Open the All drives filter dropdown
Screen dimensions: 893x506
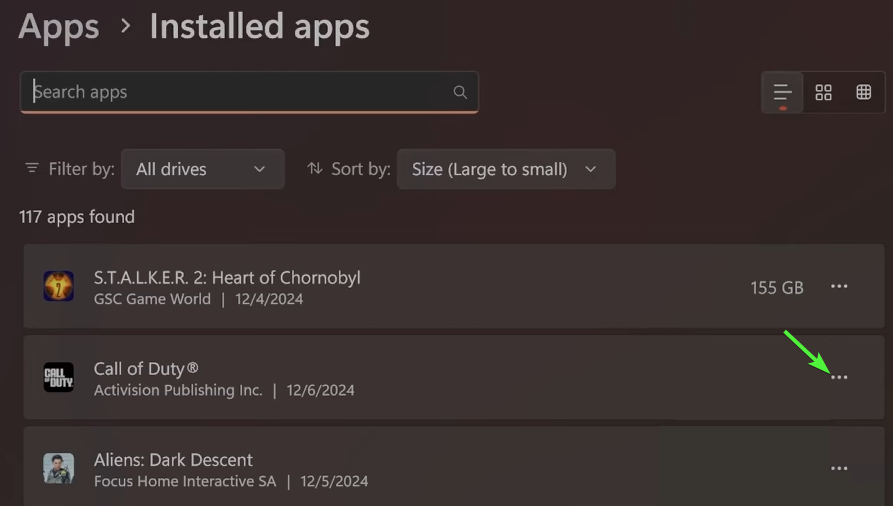tap(202, 169)
